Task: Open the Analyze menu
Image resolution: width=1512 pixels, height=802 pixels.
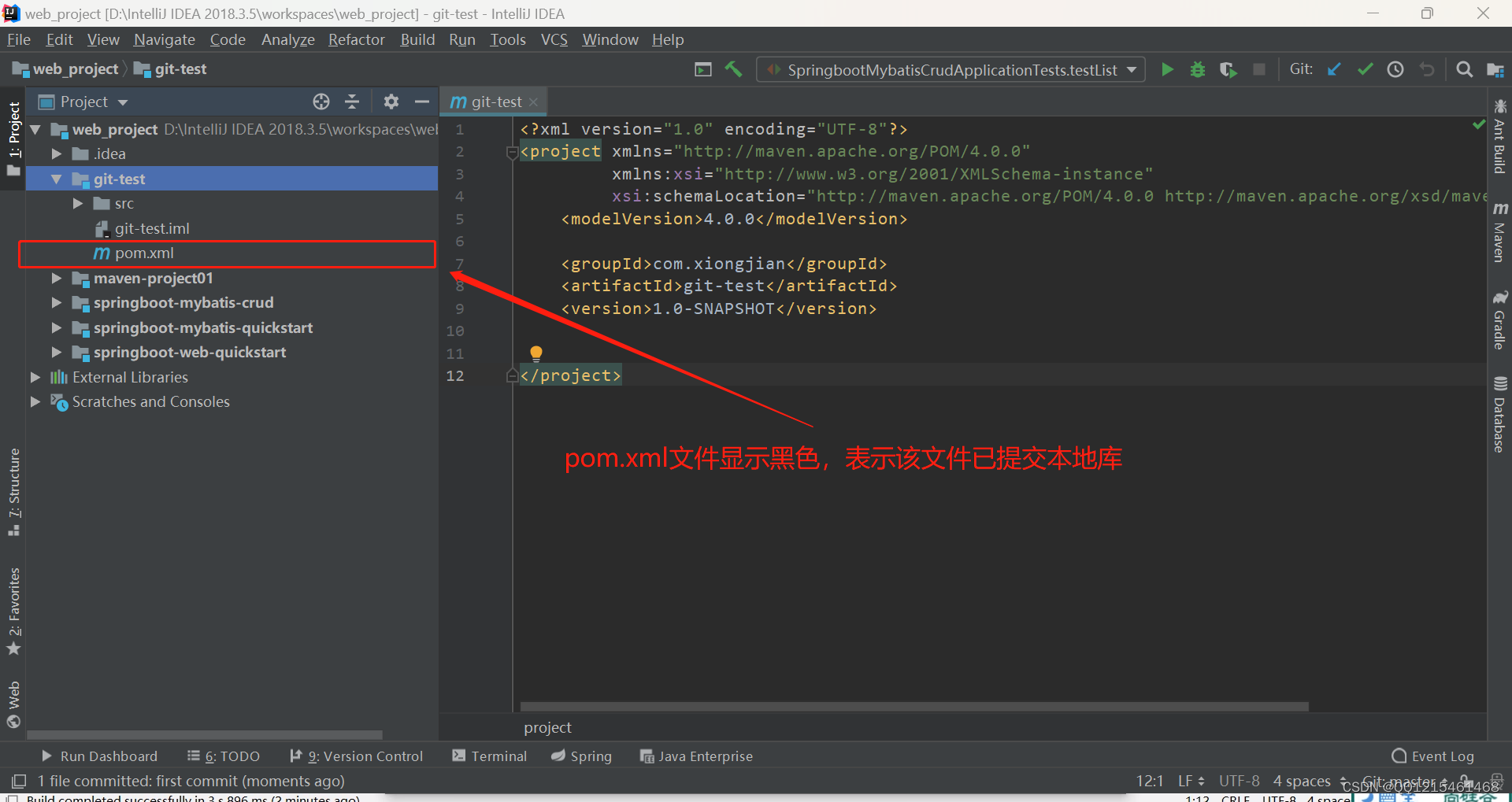Action: [x=287, y=39]
